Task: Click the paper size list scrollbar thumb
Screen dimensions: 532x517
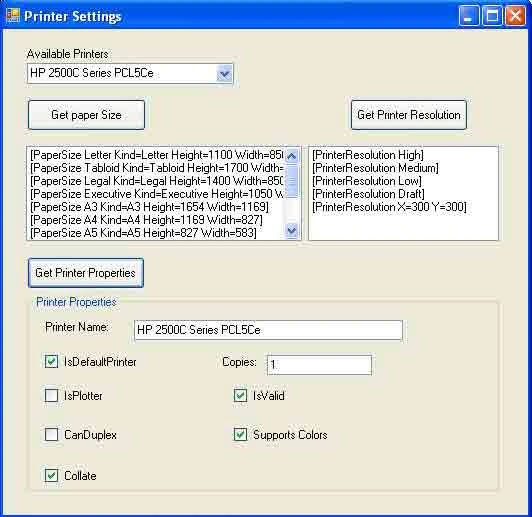Action: coord(292,180)
